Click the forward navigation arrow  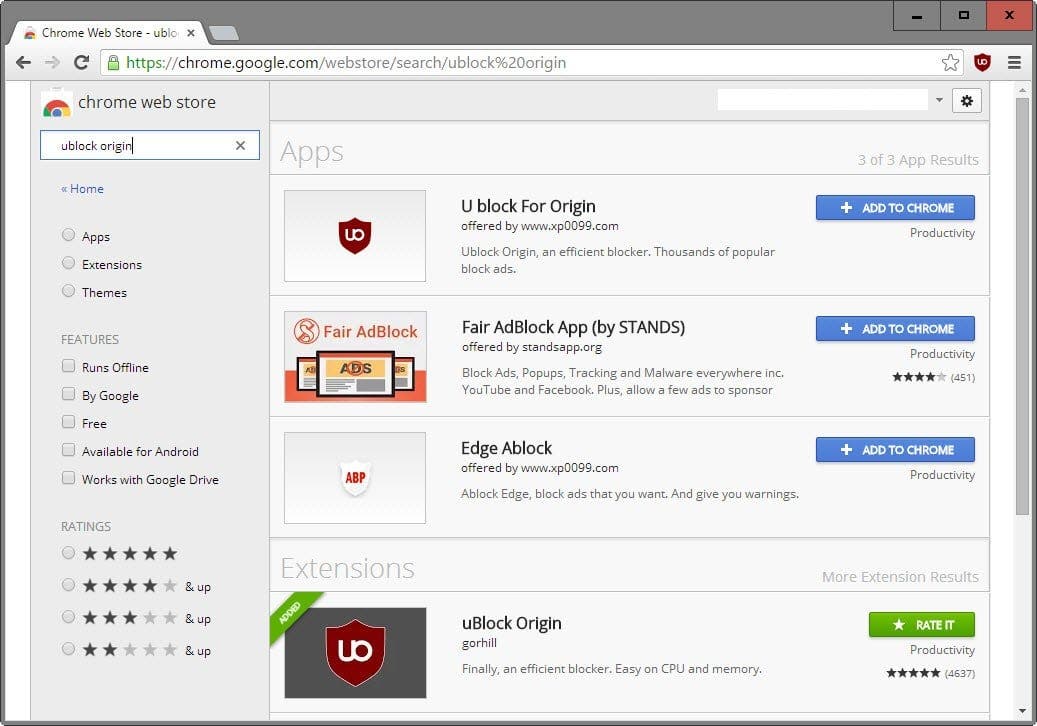[x=53, y=62]
